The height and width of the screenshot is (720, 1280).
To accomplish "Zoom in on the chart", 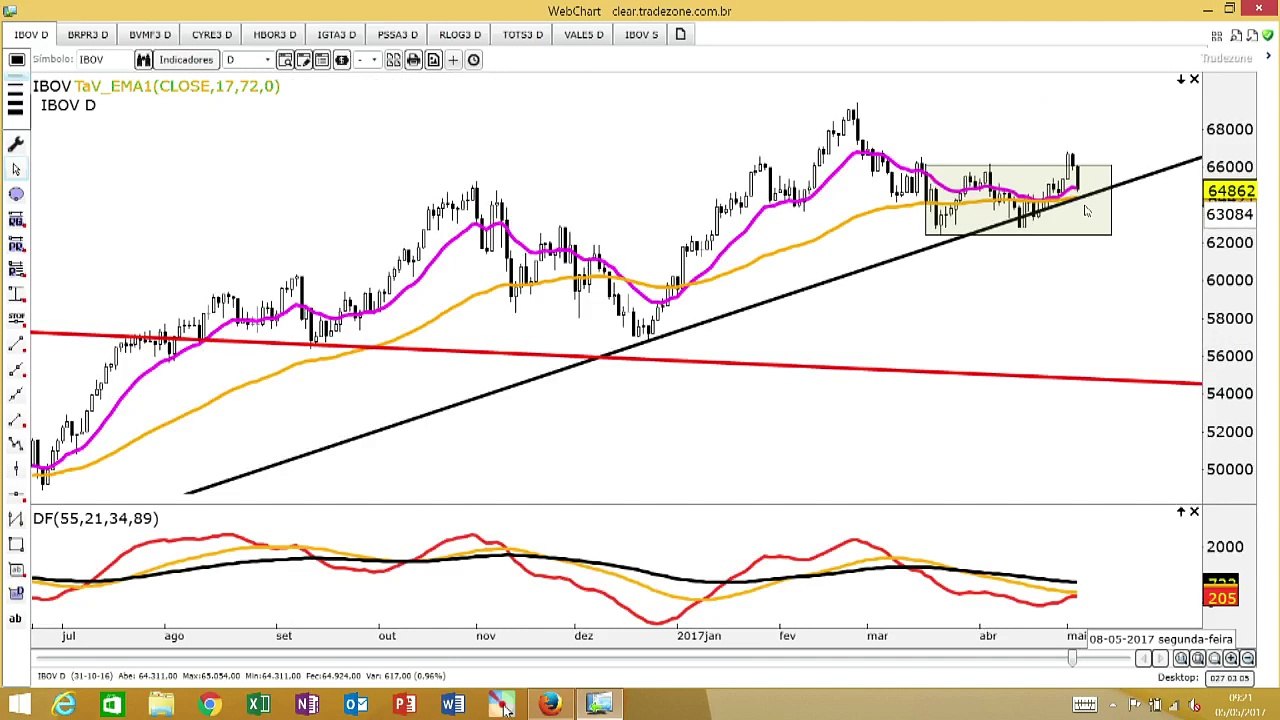I will [x=1231, y=658].
